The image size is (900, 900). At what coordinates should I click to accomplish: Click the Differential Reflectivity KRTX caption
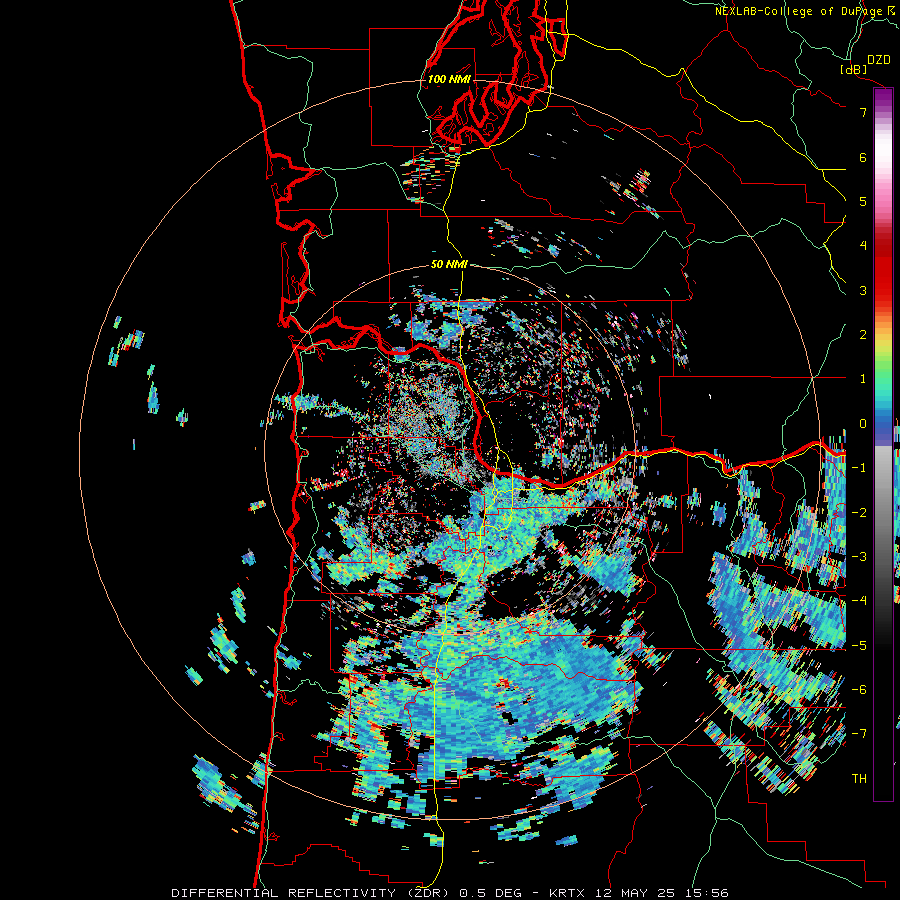pos(450,893)
